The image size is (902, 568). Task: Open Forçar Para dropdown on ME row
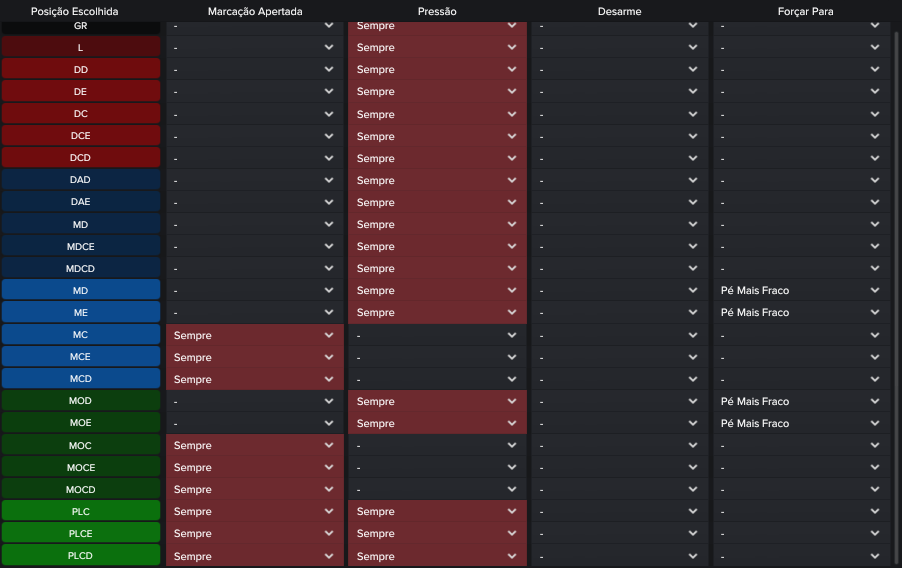pyautogui.click(x=800, y=313)
